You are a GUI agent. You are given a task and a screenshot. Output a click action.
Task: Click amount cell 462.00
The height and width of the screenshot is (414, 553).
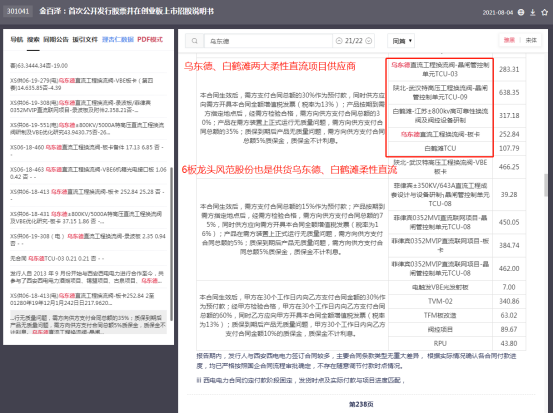[509, 268]
